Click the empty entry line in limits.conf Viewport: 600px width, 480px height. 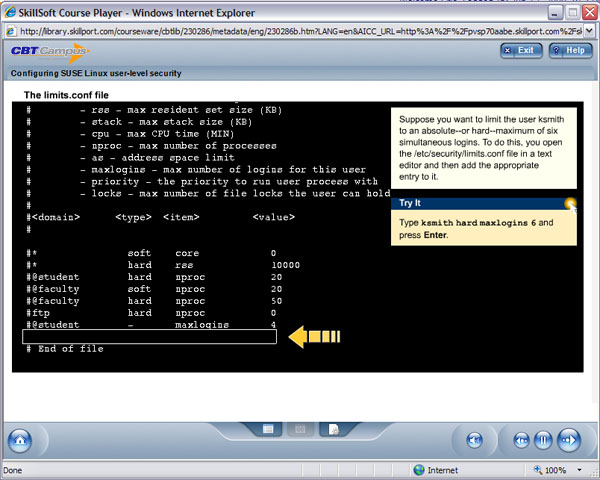(x=149, y=337)
